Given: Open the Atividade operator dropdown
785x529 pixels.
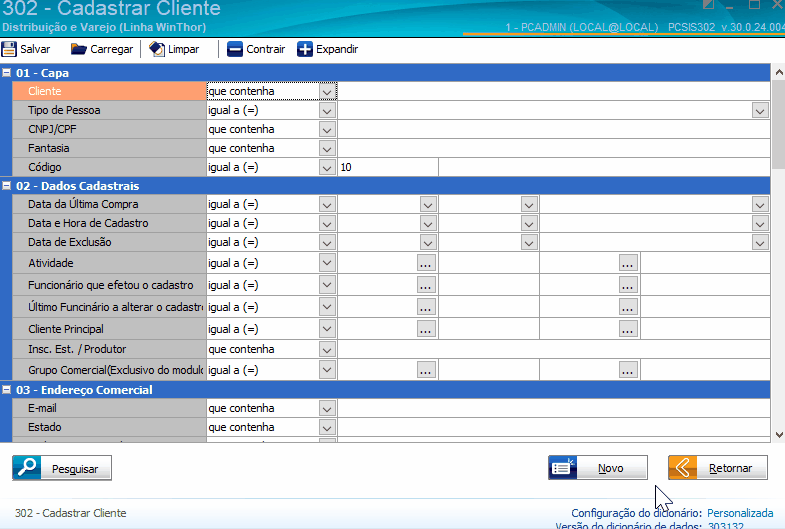Looking at the screenshot, I should (x=327, y=263).
